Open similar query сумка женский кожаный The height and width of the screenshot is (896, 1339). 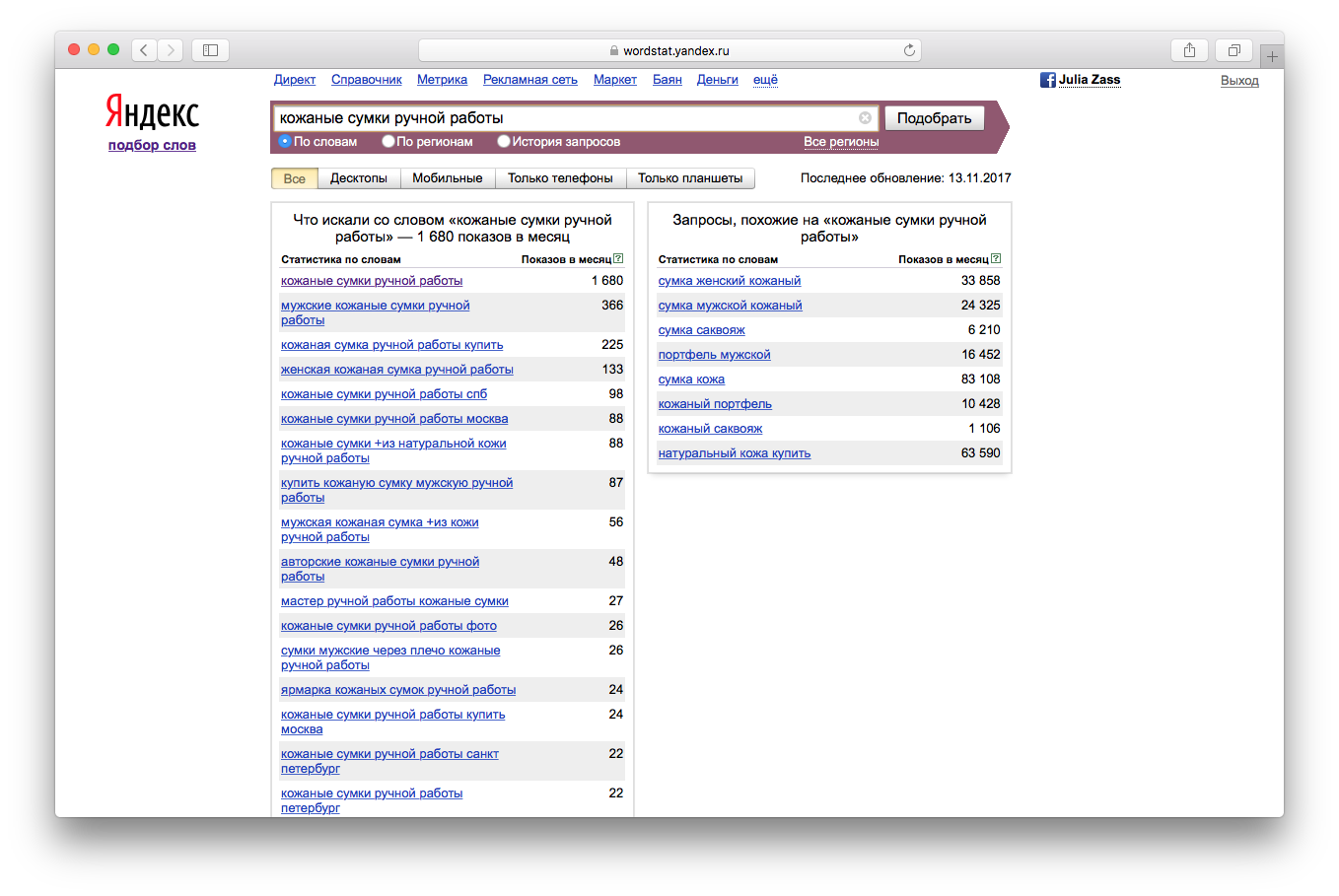pos(730,281)
